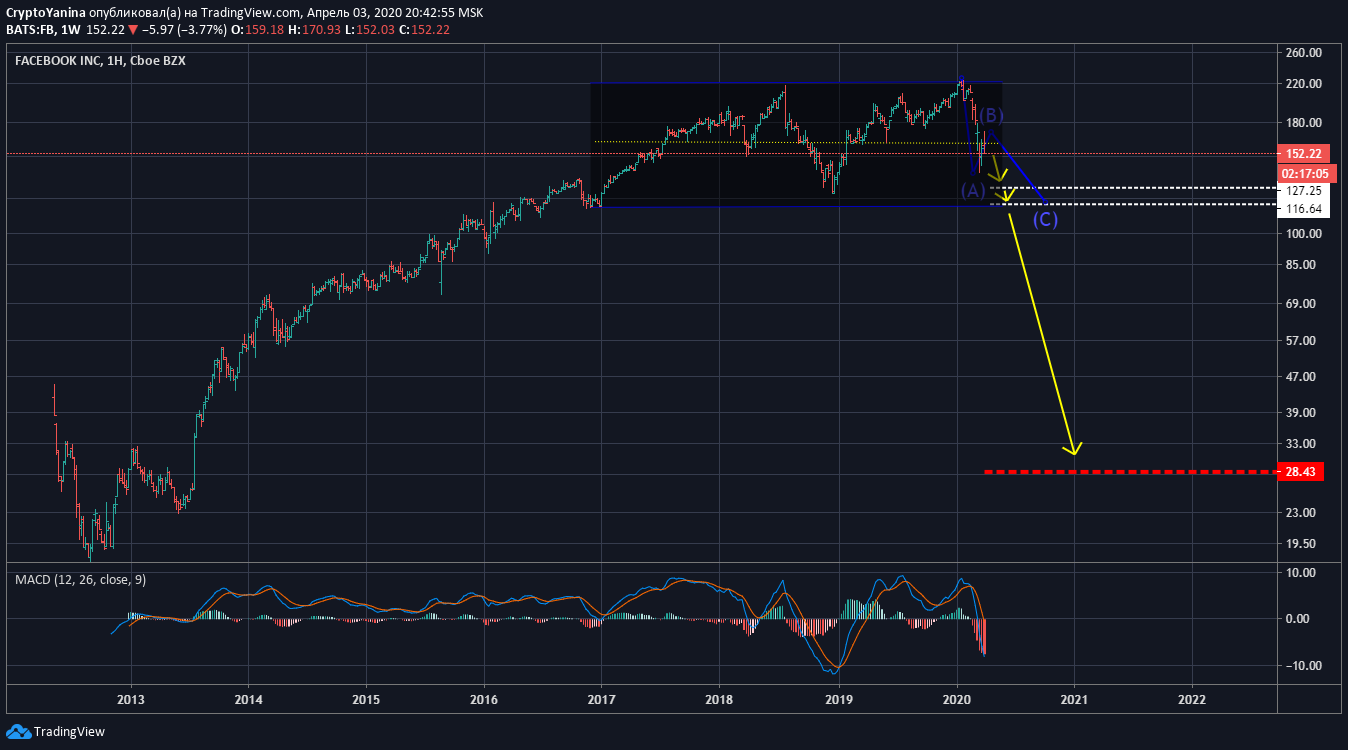The width and height of the screenshot is (1348, 750).
Task: Click the open value O:159.18 in the header
Action: click(256, 30)
